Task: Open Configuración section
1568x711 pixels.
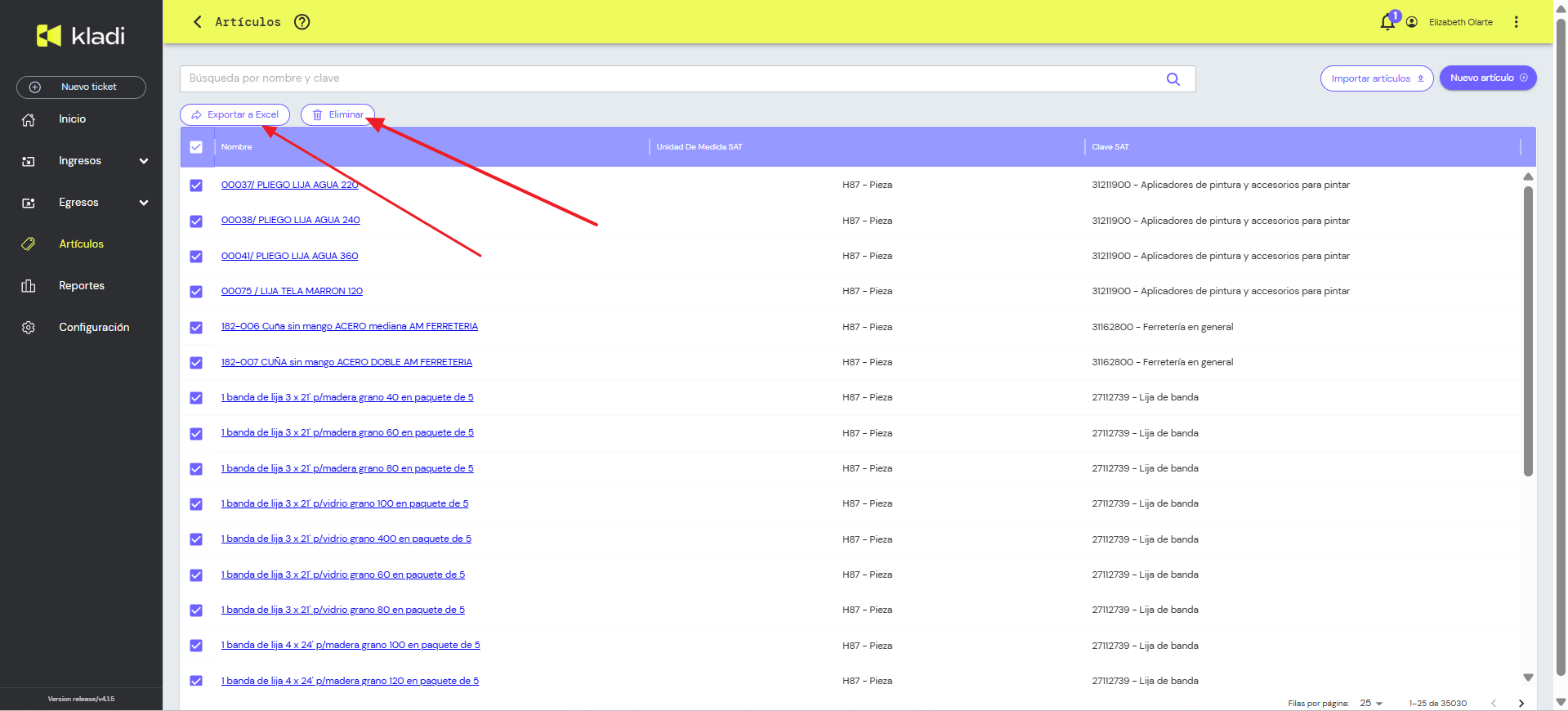Action: pyautogui.click(x=94, y=327)
